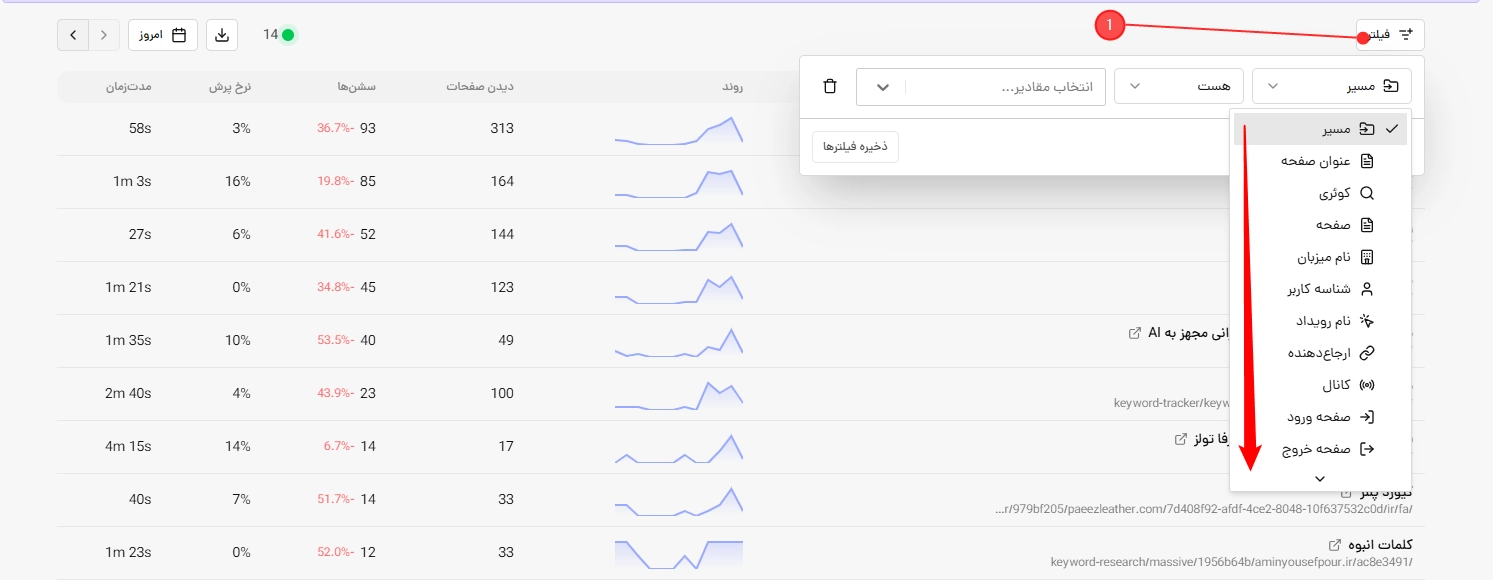The height and width of the screenshot is (580, 1493).
Task: Choose the checked مسیر option
Action: coord(1320,129)
